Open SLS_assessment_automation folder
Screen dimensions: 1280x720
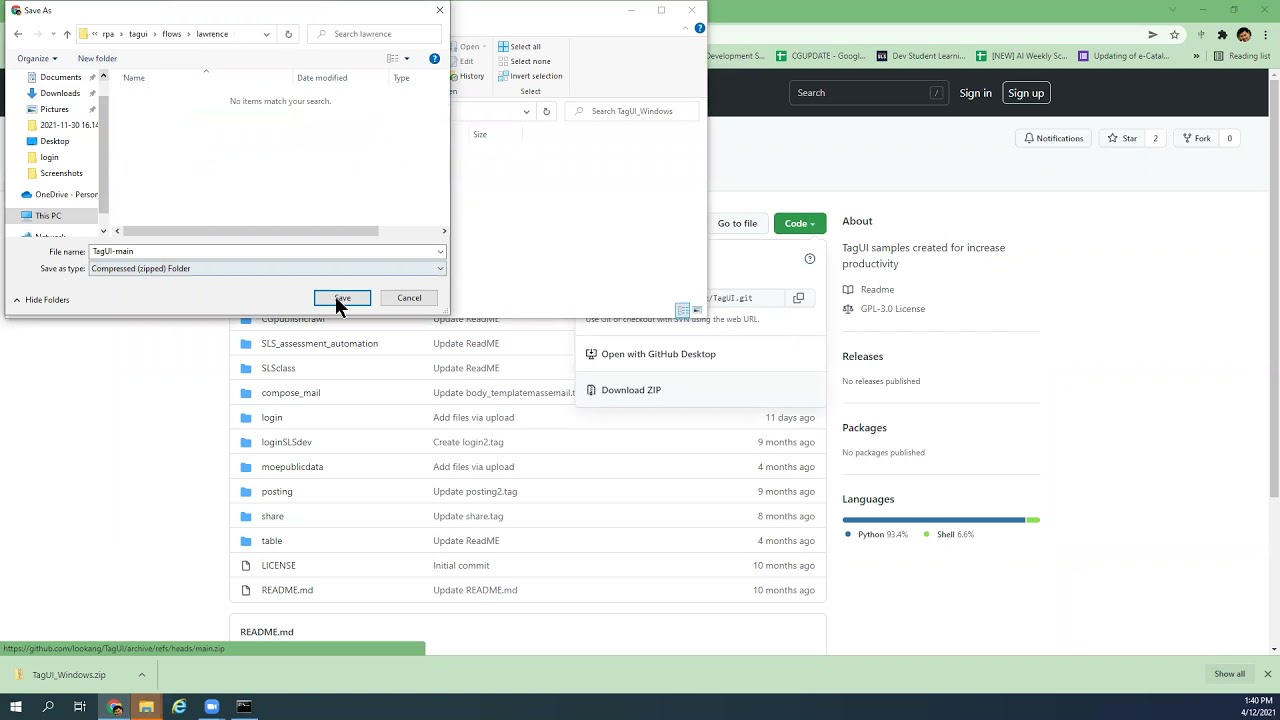tap(320, 343)
